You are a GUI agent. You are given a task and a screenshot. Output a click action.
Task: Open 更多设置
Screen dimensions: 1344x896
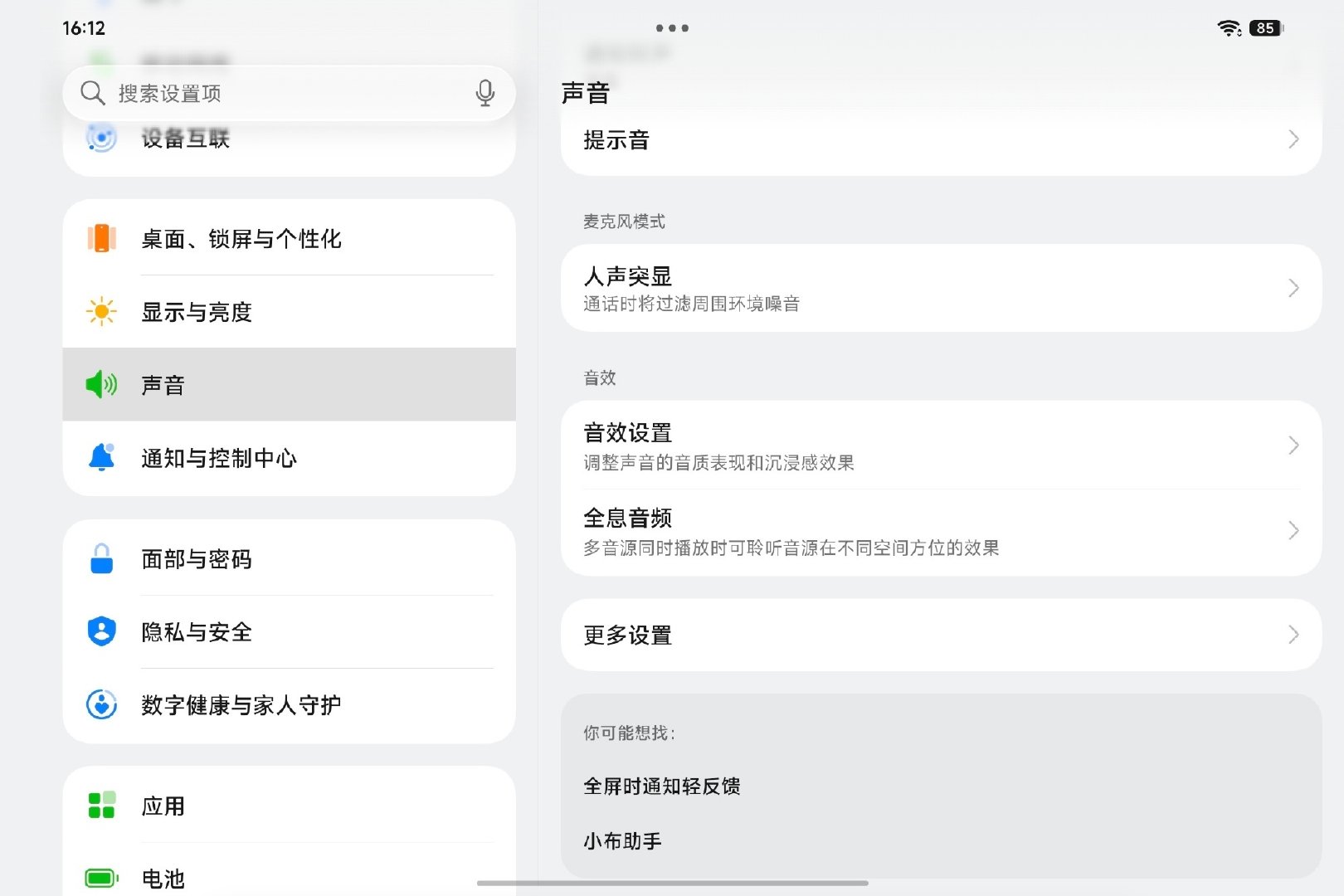point(941,635)
